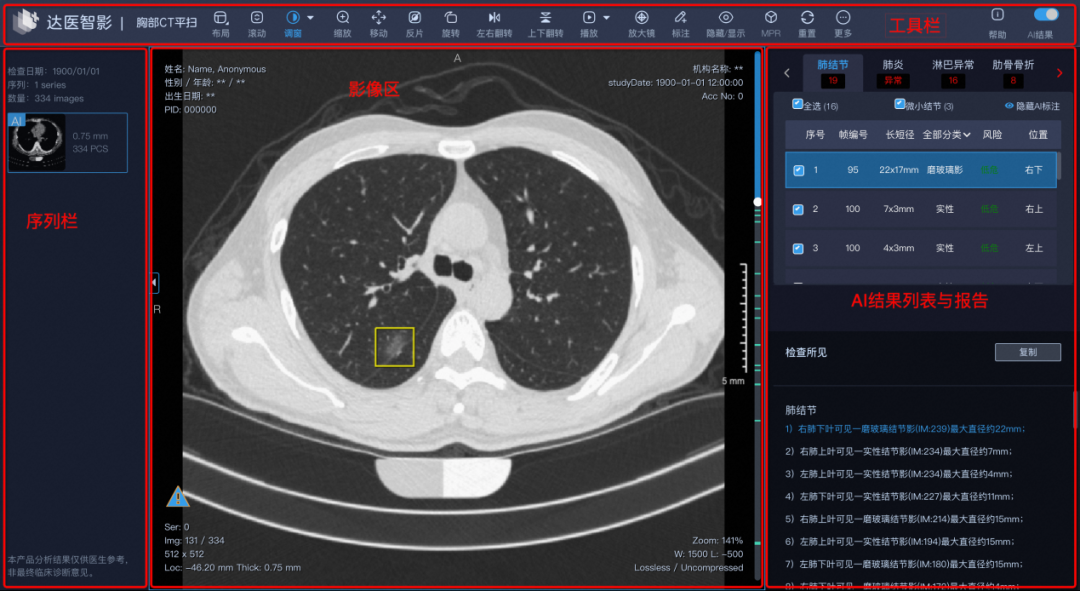Click the 反片 invert image icon

414,18
